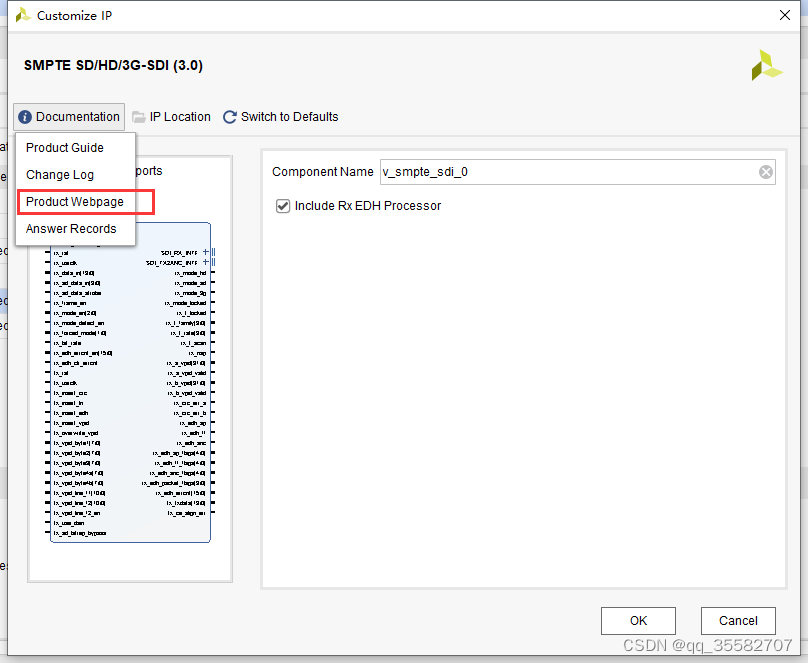Click the circular refresh icon for Switch to Defaults

coord(228,116)
